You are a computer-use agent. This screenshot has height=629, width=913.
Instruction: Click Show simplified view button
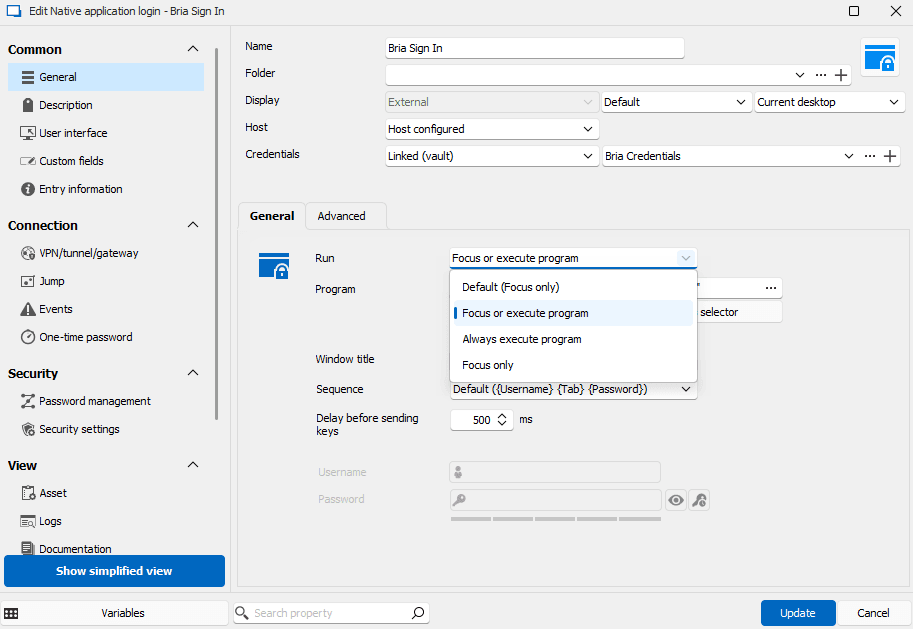(x=114, y=571)
